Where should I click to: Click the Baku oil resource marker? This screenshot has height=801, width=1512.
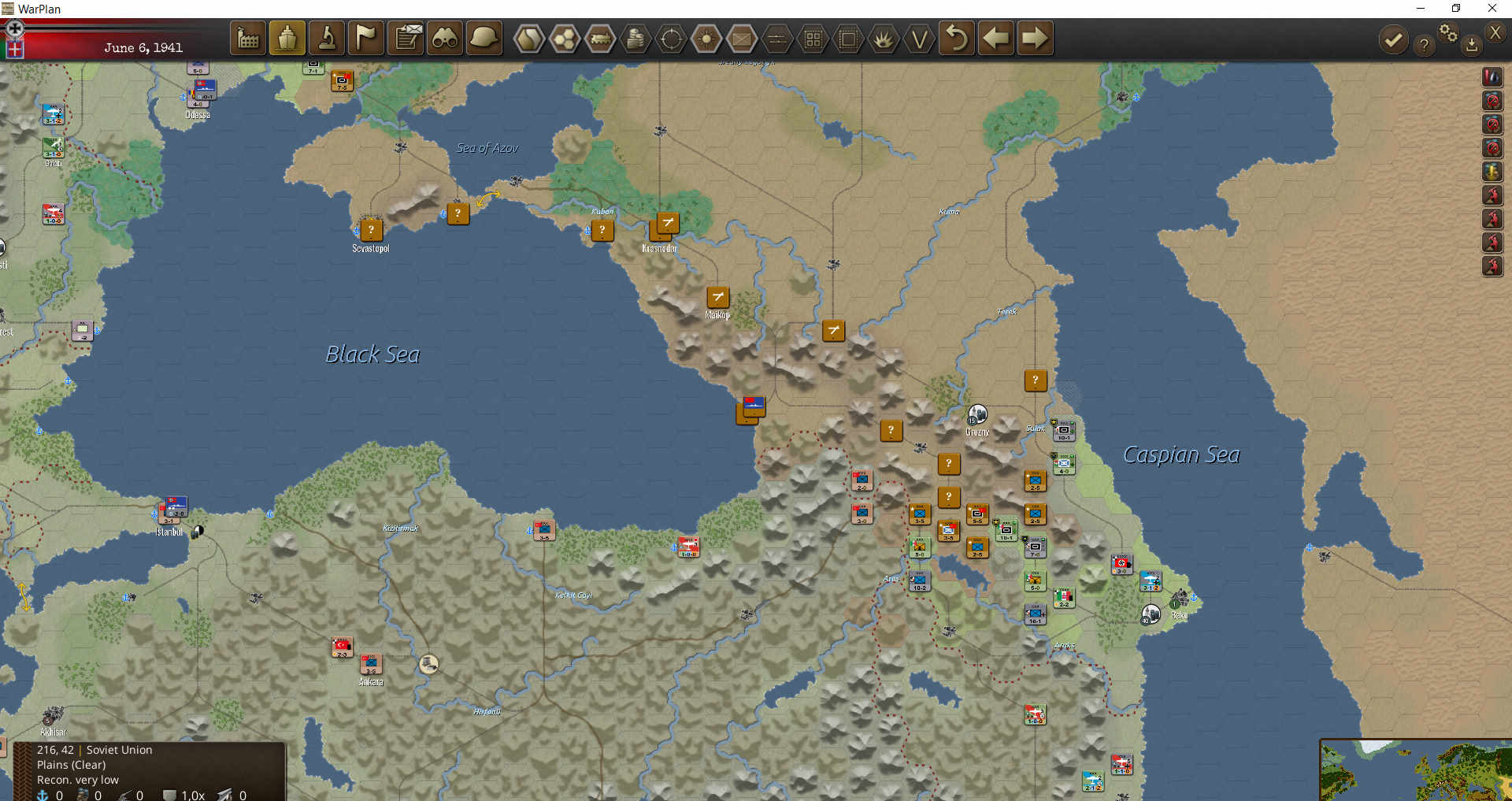(1151, 614)
